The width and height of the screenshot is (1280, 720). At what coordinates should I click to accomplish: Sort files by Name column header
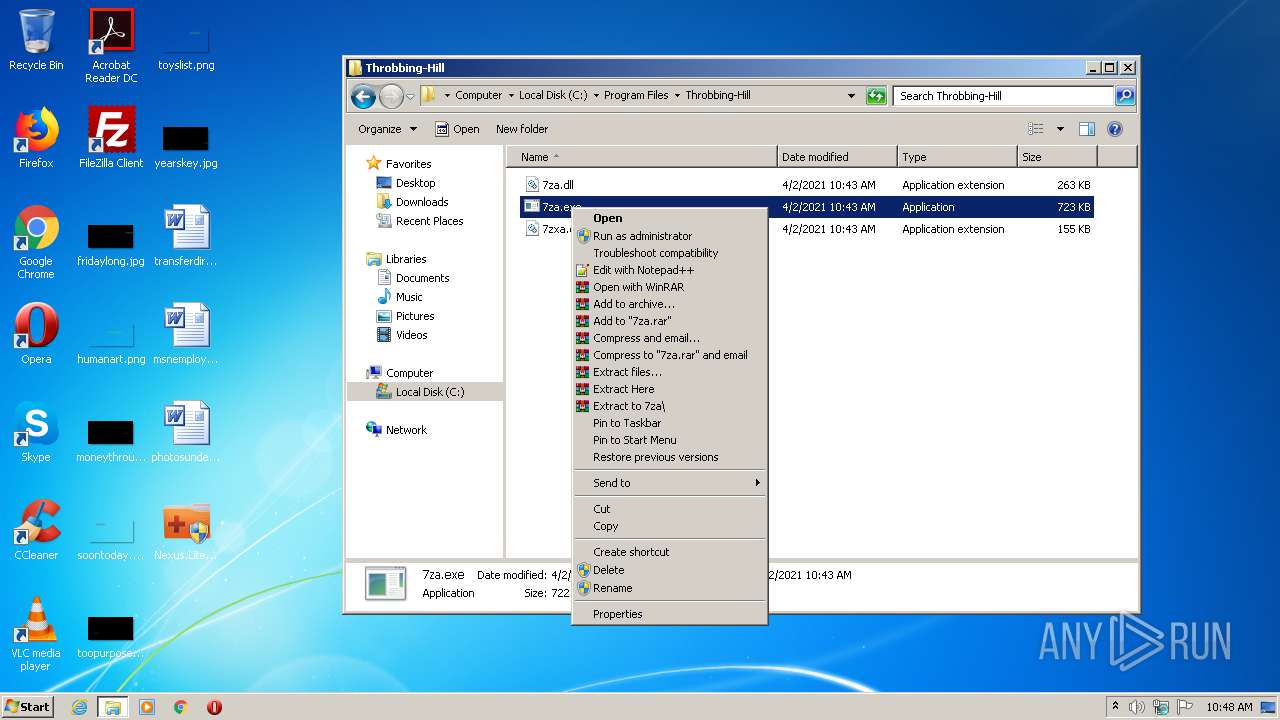[x=642, y=157]
